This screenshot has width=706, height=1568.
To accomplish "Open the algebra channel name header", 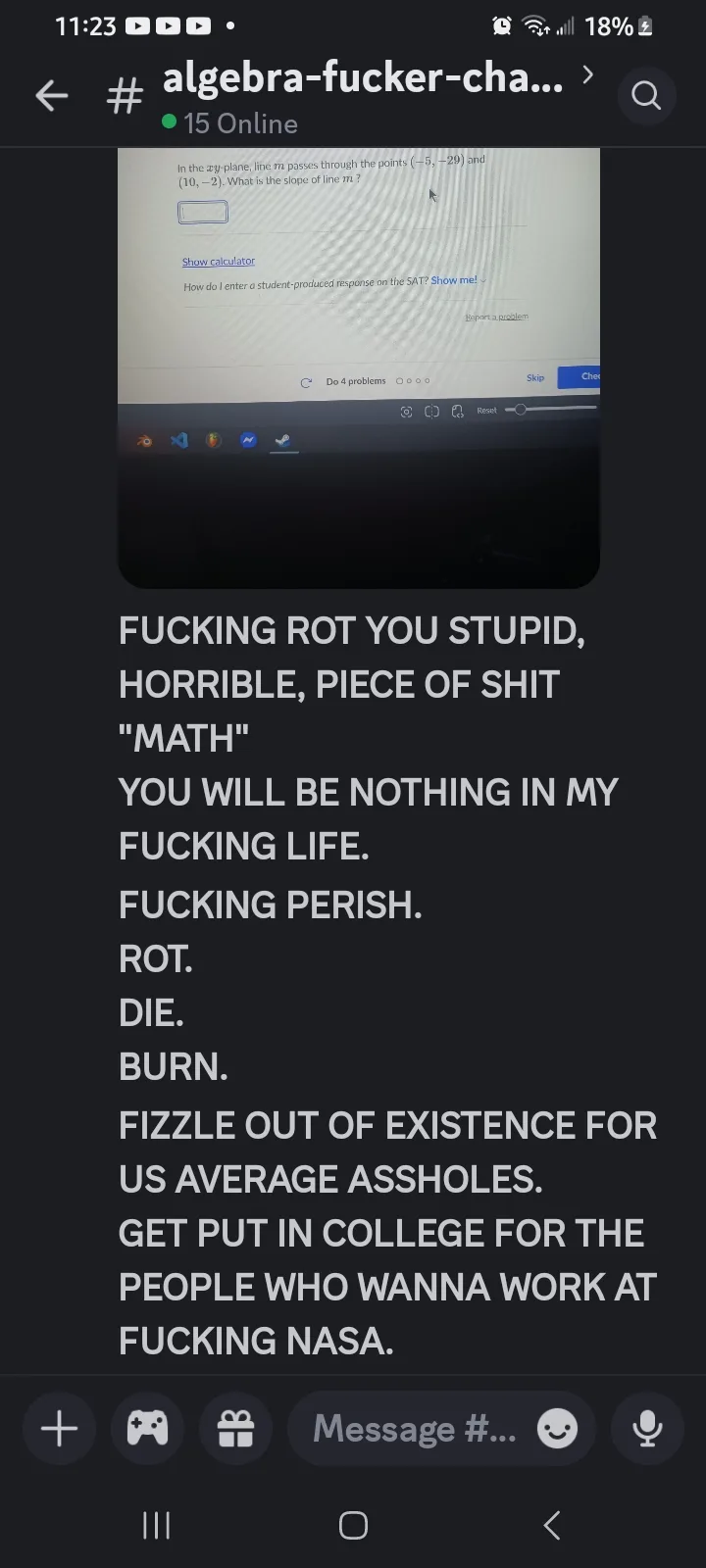I will 363,78.
